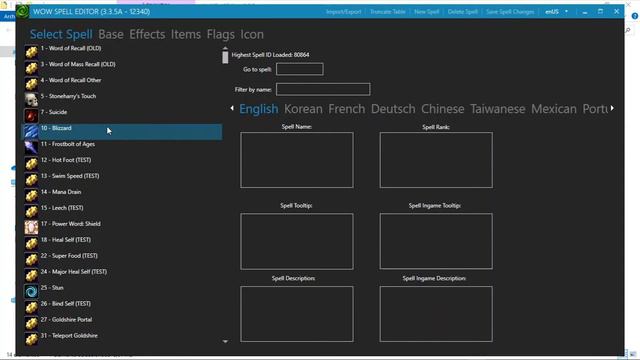The height and width of the screenshot is (360, 640).
Task: Select the English language tab
Action: click(259, 109)
